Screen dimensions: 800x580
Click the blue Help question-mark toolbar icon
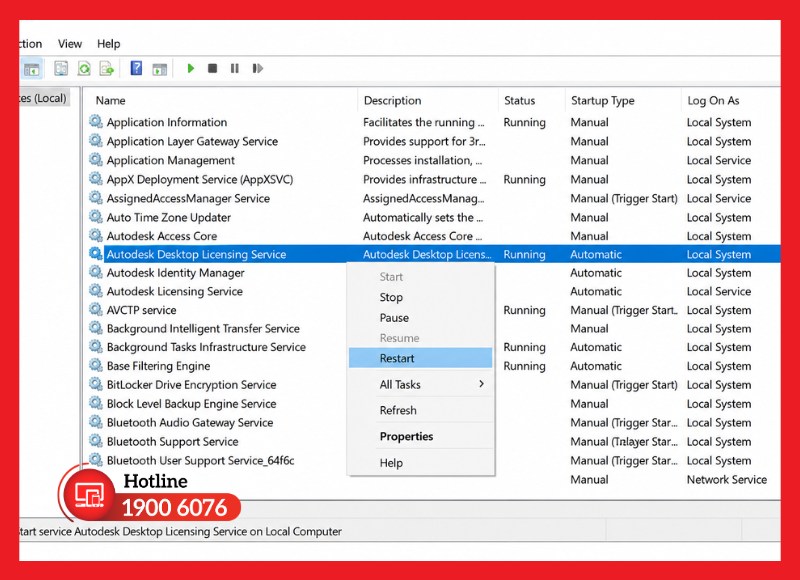pos(136,68)
